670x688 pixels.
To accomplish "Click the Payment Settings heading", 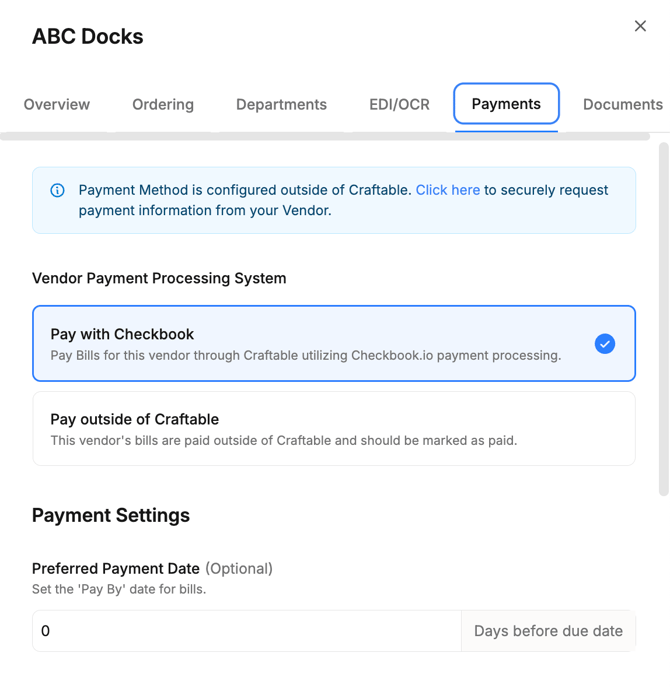I will pyautogui.click(x=111, y=515).
